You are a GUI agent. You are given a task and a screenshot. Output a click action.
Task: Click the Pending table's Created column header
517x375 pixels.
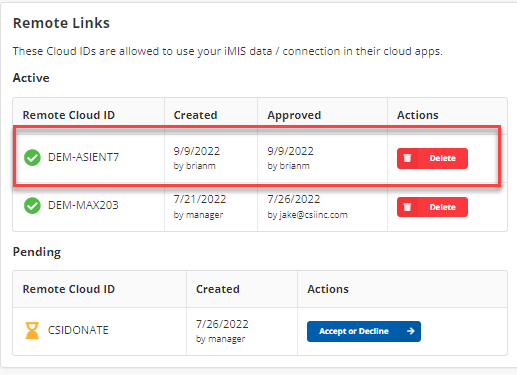[x=218, y=289]
